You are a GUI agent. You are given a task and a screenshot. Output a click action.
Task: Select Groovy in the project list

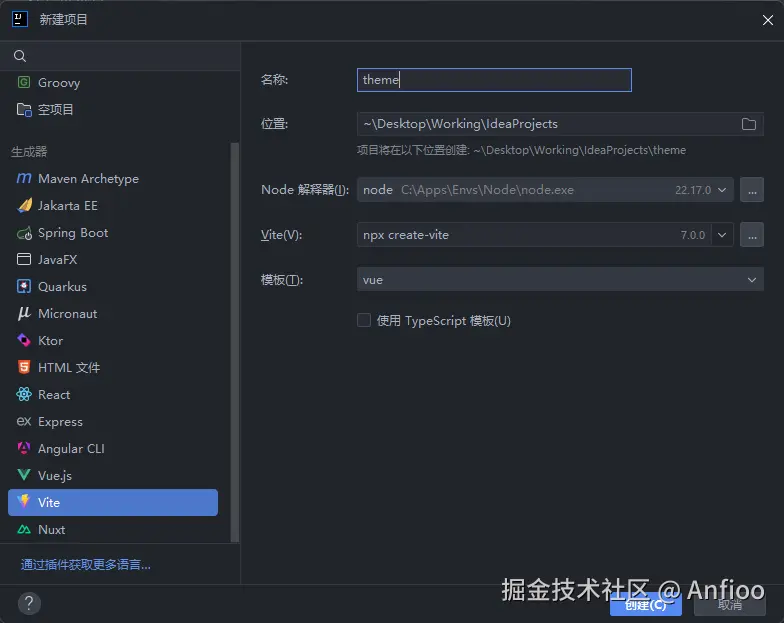(x=59, y=82)
